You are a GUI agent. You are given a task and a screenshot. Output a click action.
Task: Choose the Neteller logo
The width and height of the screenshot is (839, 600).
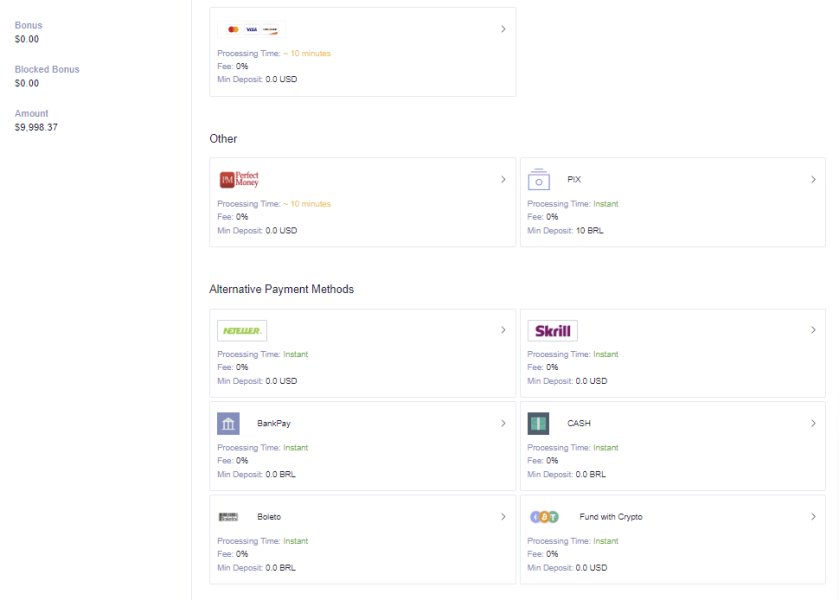(x=242, y=331)
